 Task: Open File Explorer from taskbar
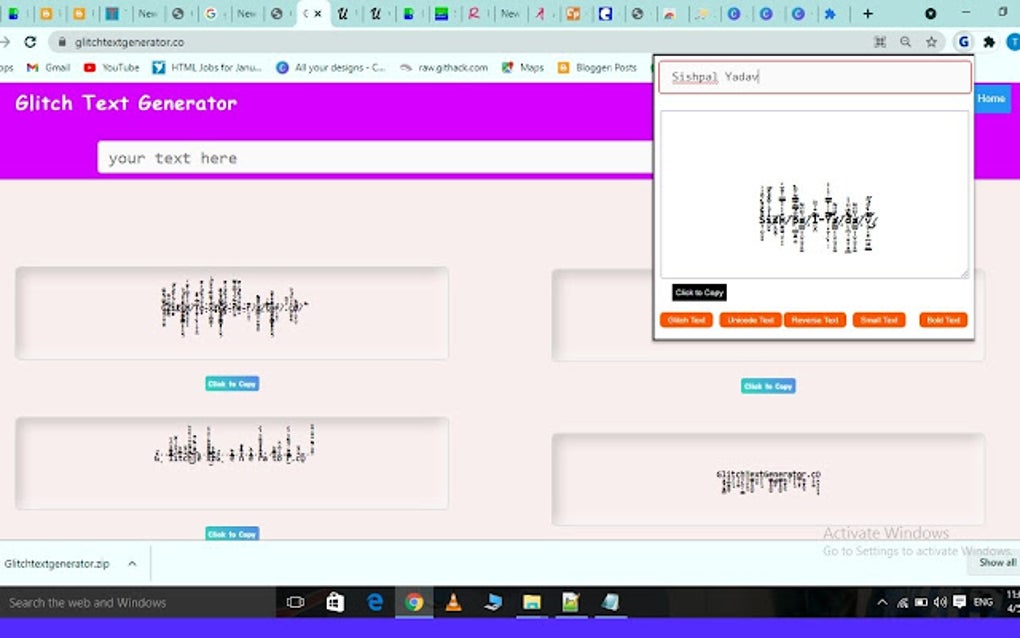(531, 602)
